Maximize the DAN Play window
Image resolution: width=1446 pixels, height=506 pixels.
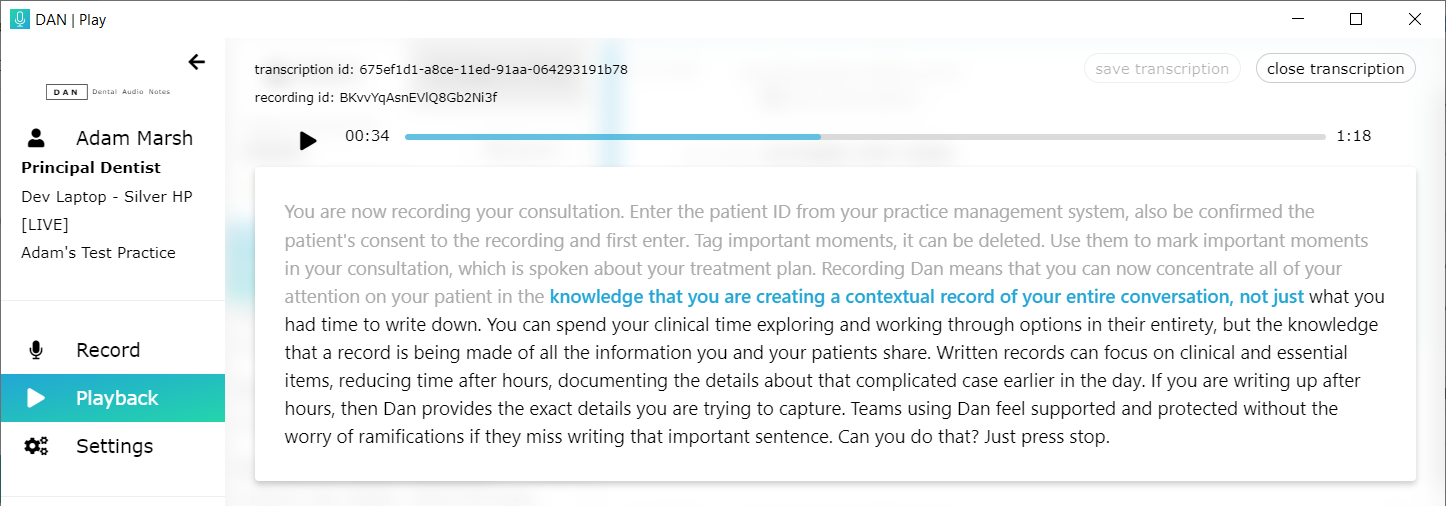tap(1356, 19)
